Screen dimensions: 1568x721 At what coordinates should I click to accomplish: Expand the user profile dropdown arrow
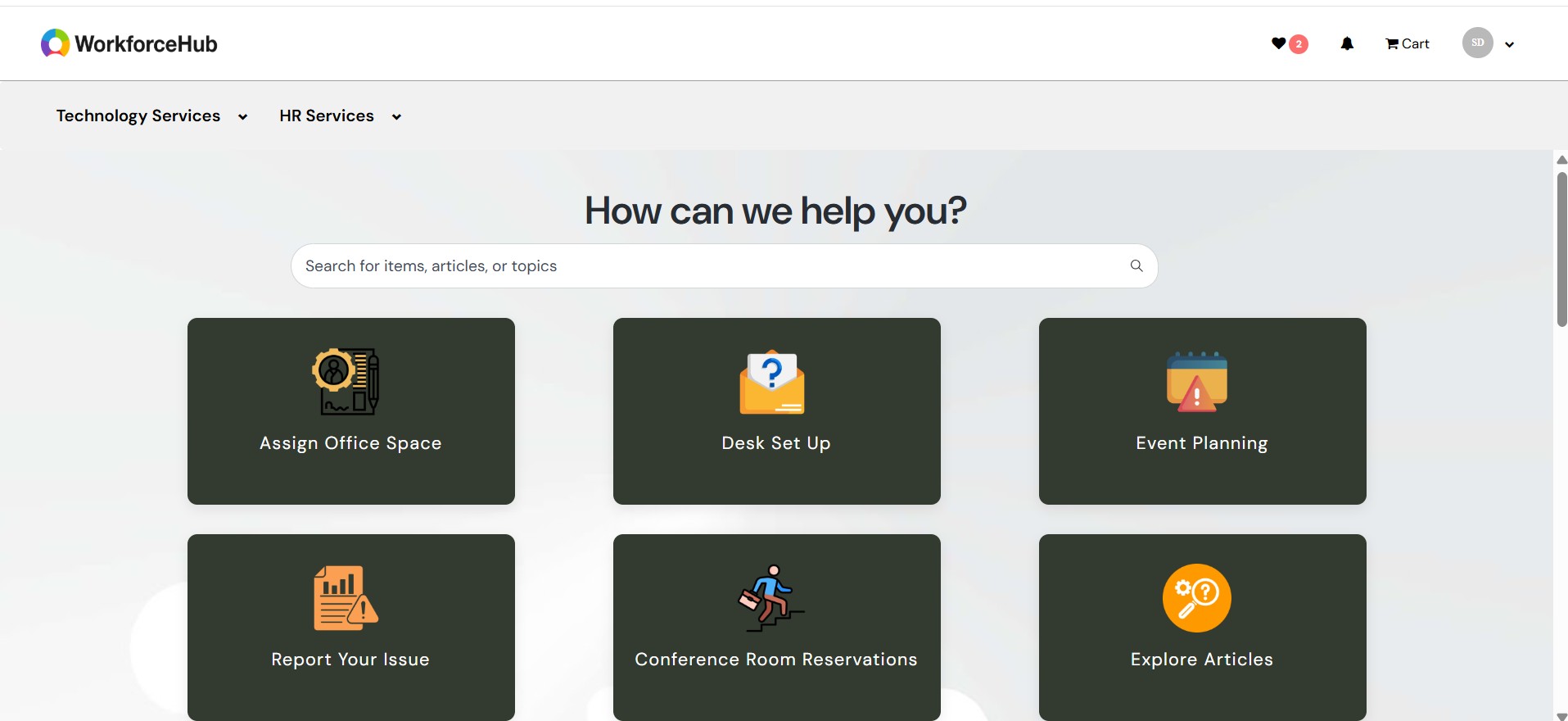coord(1509,45)
